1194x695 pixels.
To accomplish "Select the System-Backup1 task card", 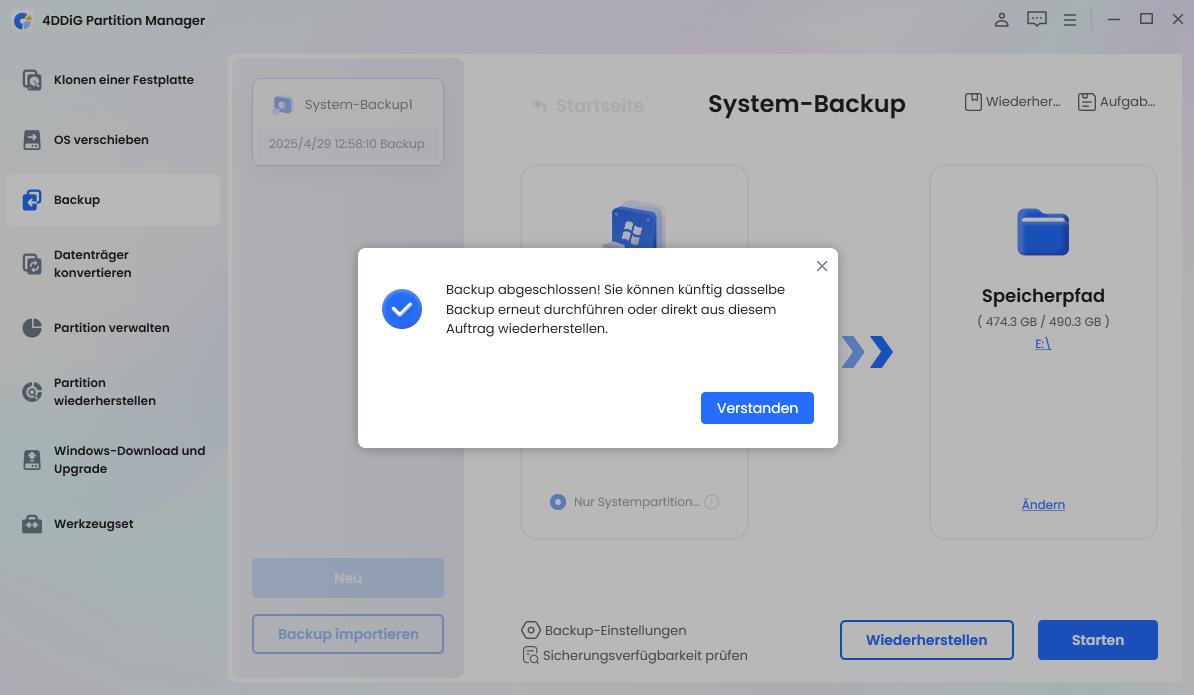I will 348,122.
